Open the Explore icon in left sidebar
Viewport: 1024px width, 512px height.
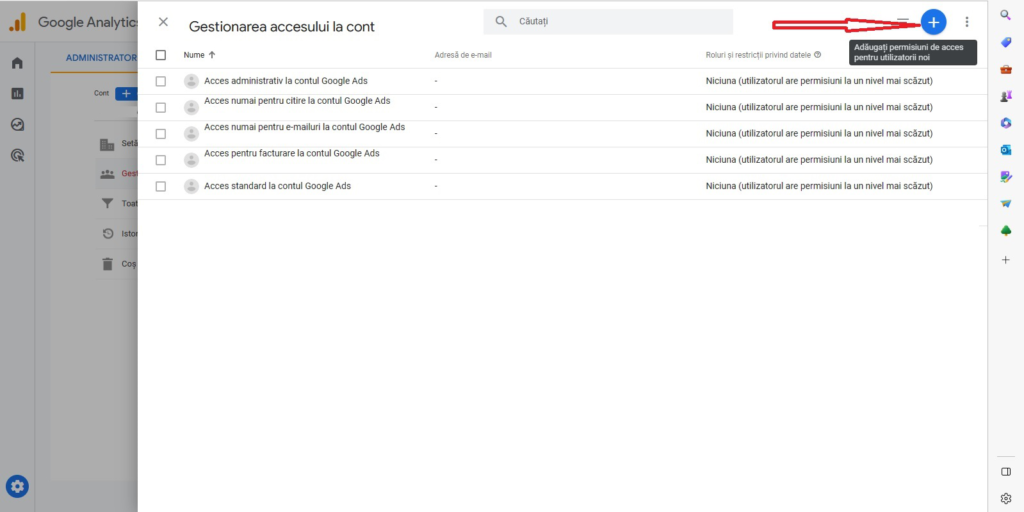tap(18, 124)
